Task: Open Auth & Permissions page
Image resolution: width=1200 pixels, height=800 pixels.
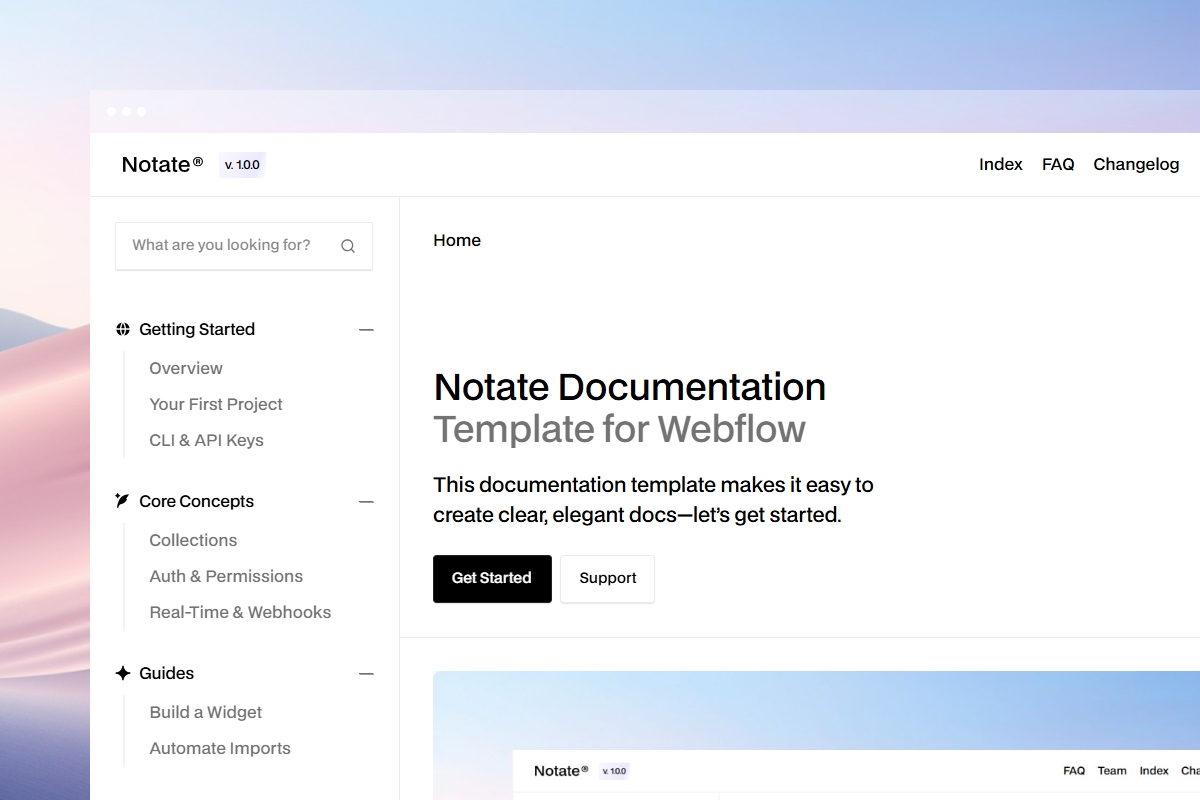Action: click(x=226, y=576)
